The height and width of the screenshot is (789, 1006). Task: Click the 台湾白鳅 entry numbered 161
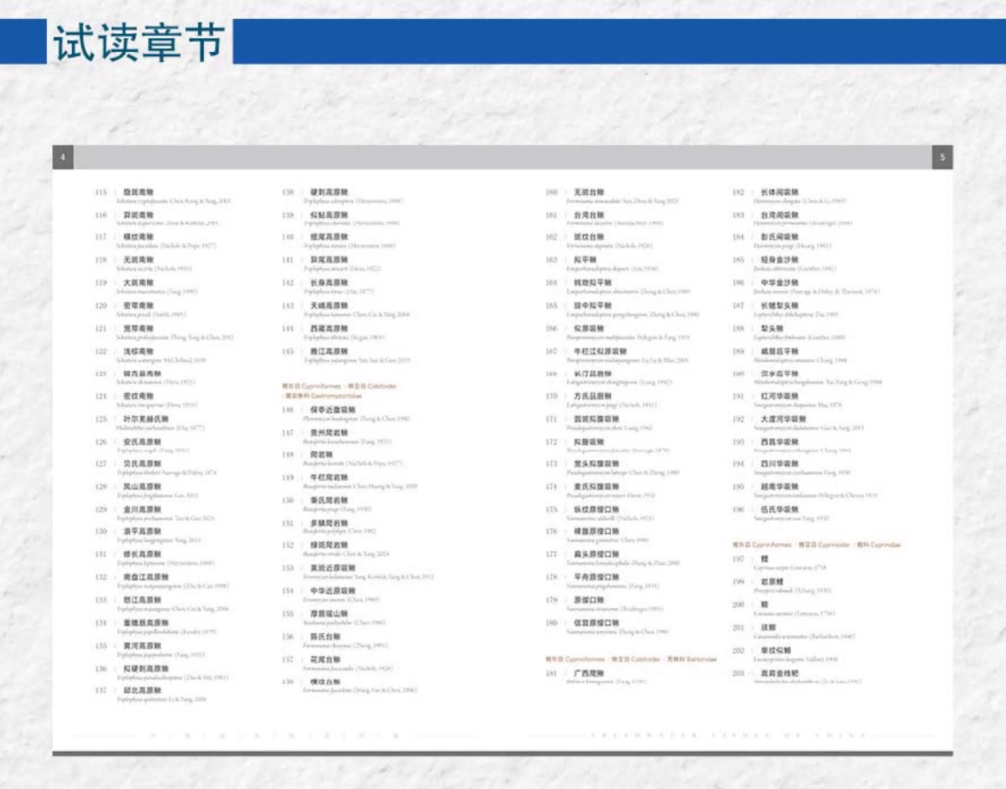[590, 214]
